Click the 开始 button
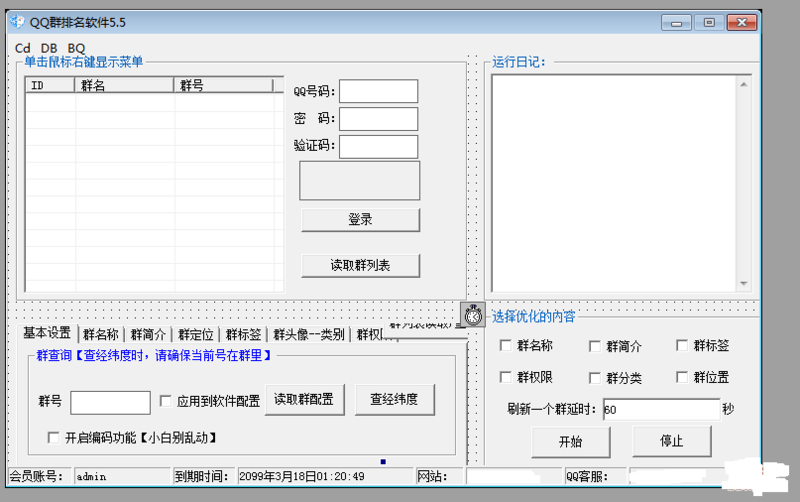Image resolution: width=800 pixels, height=502 pixels. [570, 441]
